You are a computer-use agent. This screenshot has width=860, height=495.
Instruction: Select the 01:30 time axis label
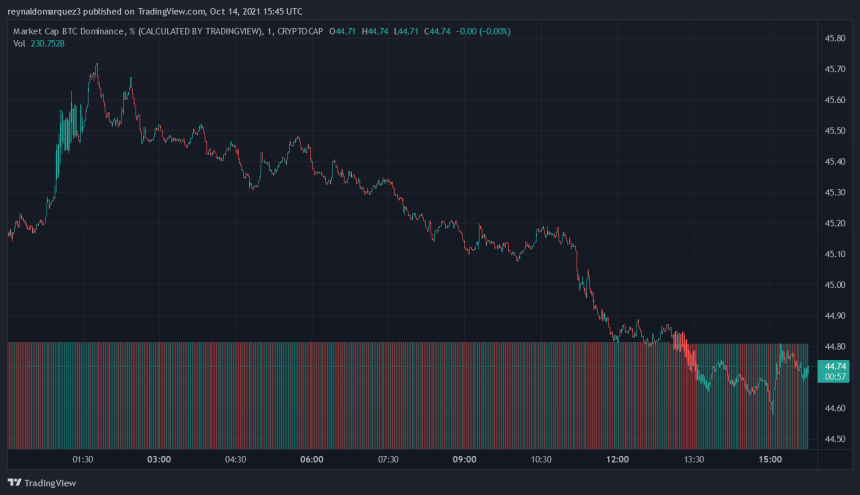[83, 460]
